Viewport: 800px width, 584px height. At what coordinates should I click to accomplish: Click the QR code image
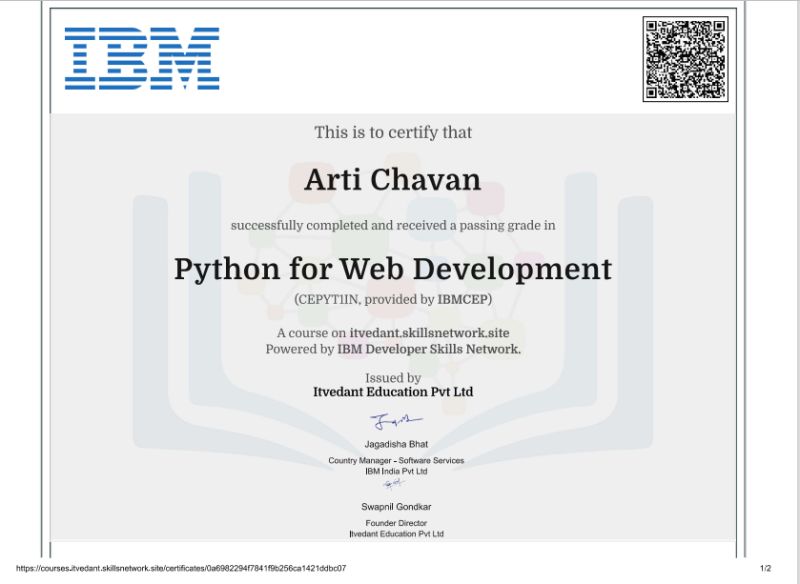tap(684, 58)
